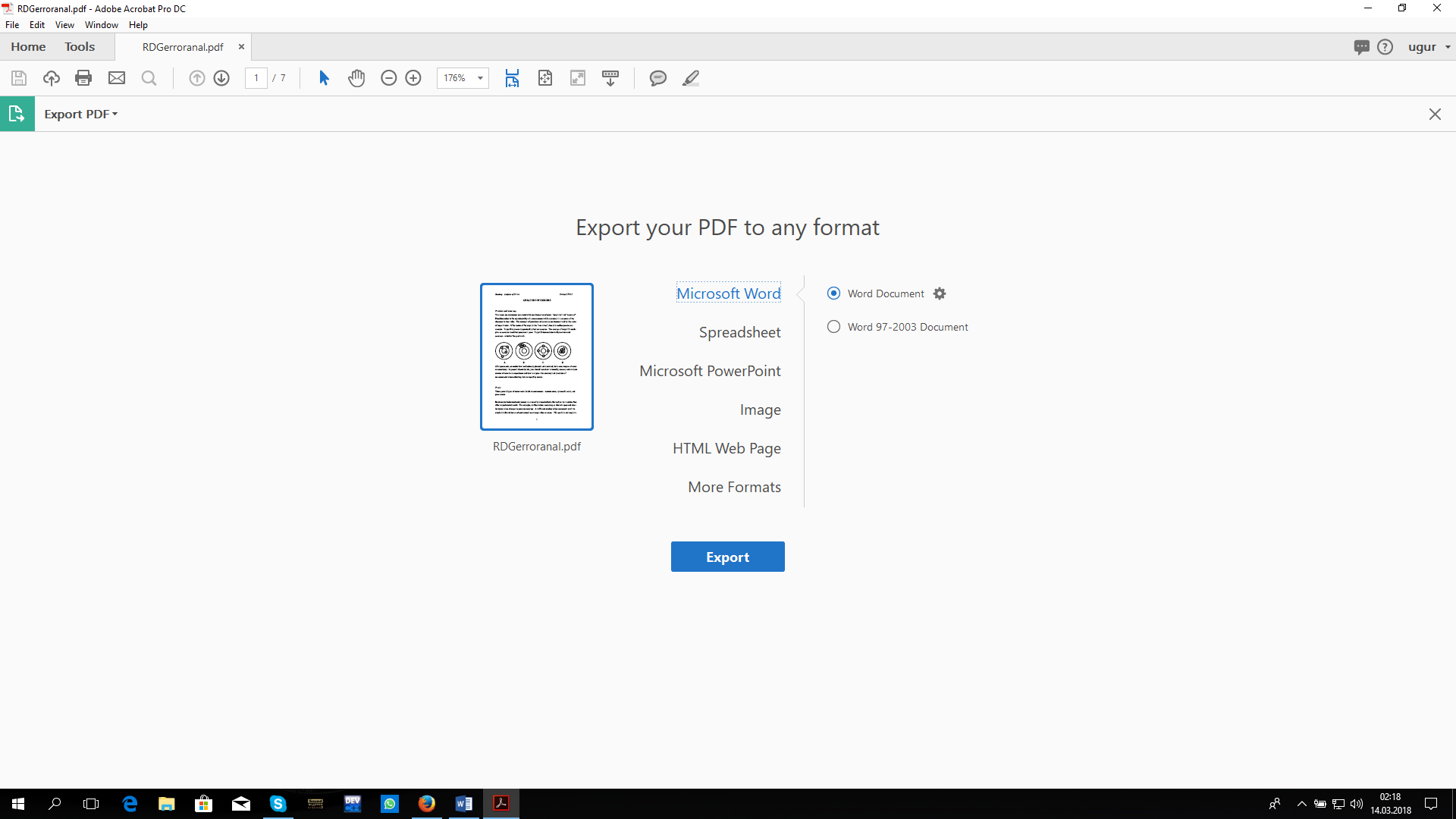Viewport: 1456px width, 819px height.
Task: Switch to the Tools tab
Action: 80,47
